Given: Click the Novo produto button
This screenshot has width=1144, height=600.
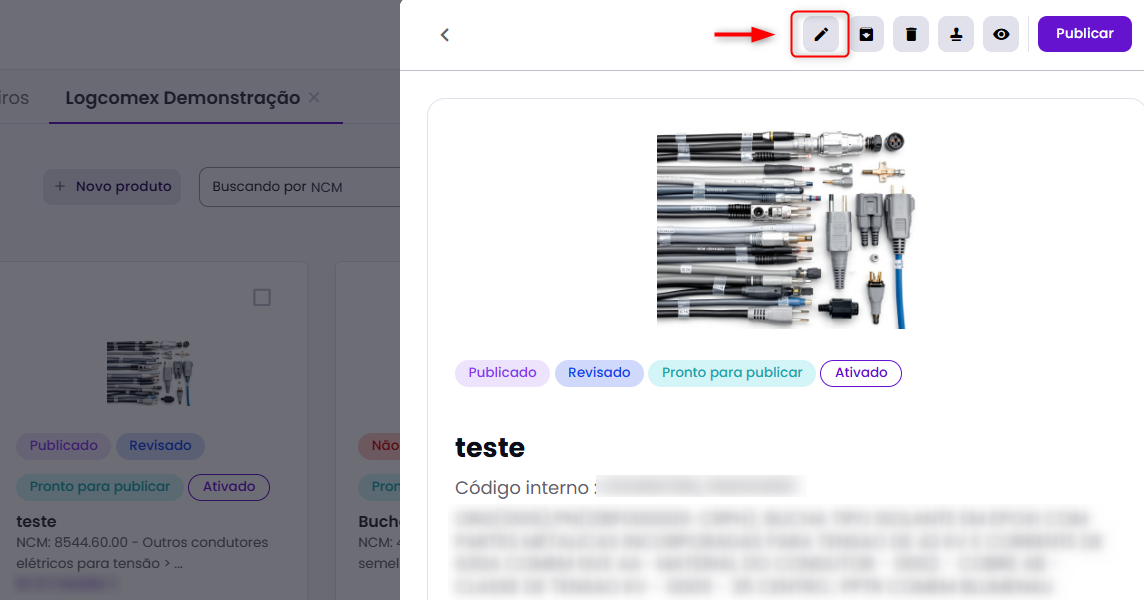Looking at the screenshot, I should coord(112,186).
